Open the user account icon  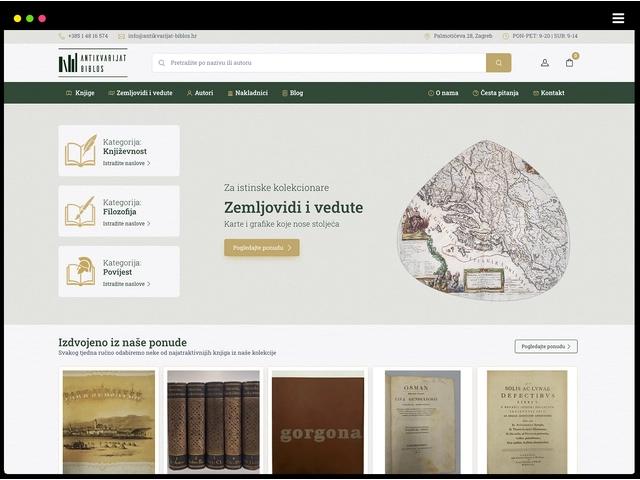[x=545, y=63]
